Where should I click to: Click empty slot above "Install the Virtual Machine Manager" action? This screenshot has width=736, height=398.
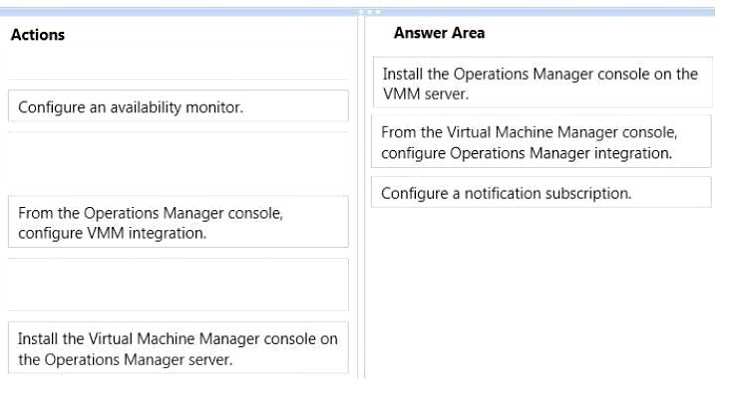[x=178, y=284]
